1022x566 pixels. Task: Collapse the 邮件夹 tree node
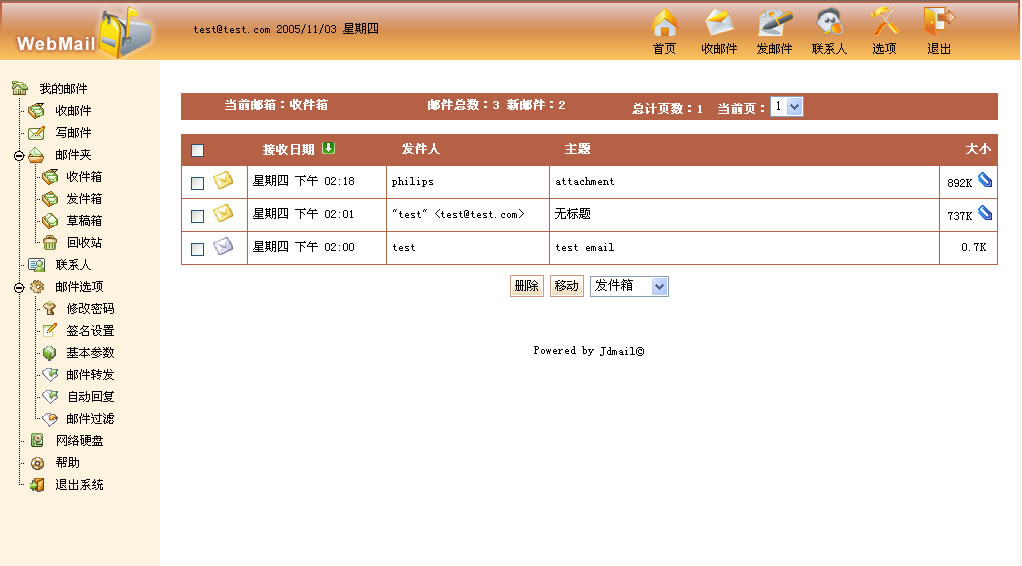pos(19,155)
